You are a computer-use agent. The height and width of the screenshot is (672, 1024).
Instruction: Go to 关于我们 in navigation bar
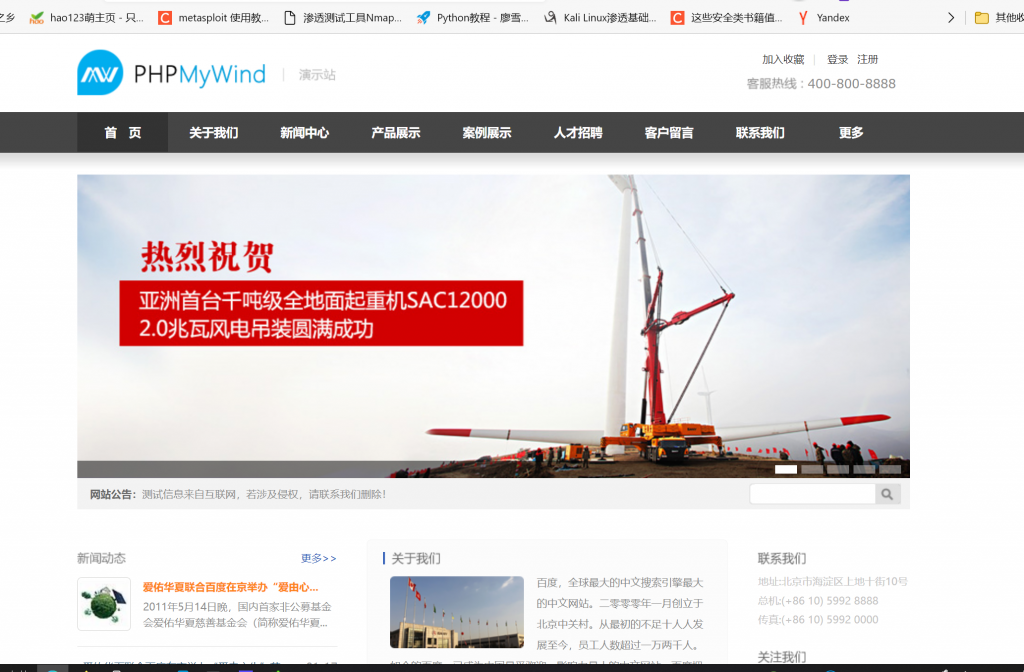point(213,133)
